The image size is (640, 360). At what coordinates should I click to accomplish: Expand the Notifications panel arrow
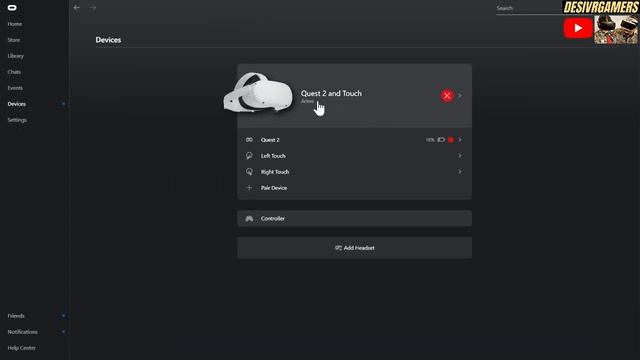pos(63,332)
